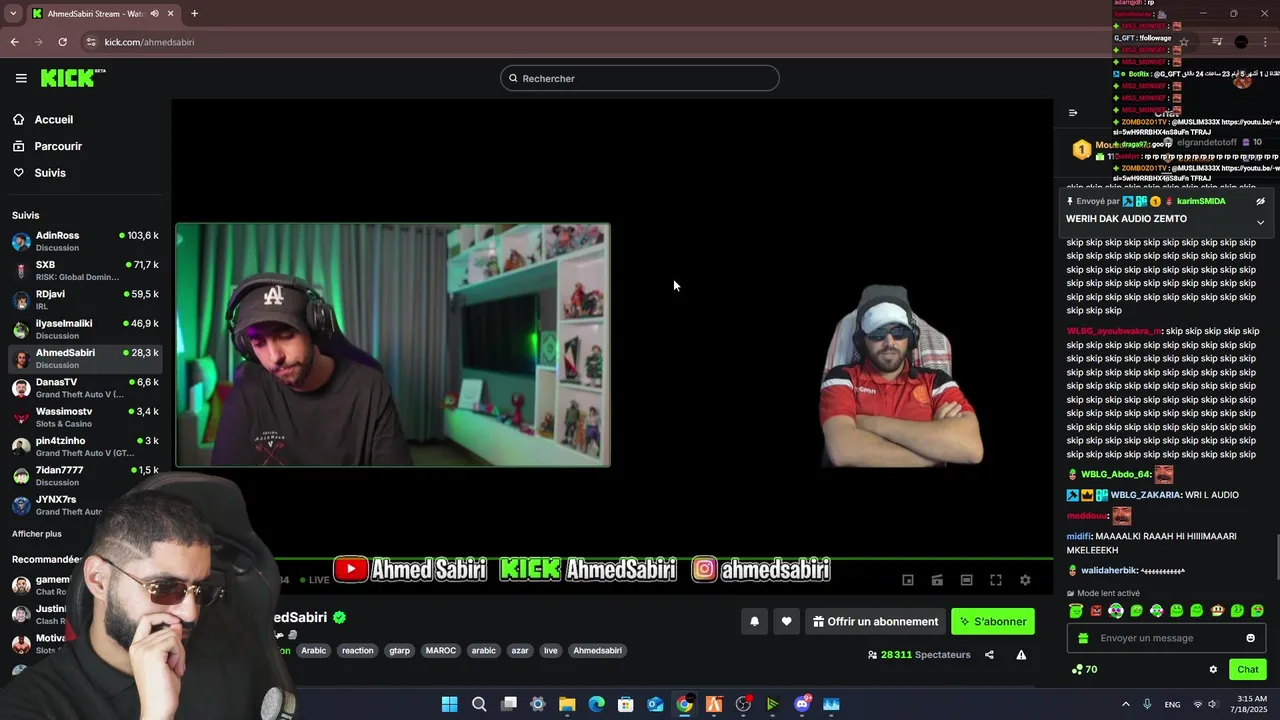The image size is (1280, 720).
Task: Go back in browser history
Action: click(14, 42)
